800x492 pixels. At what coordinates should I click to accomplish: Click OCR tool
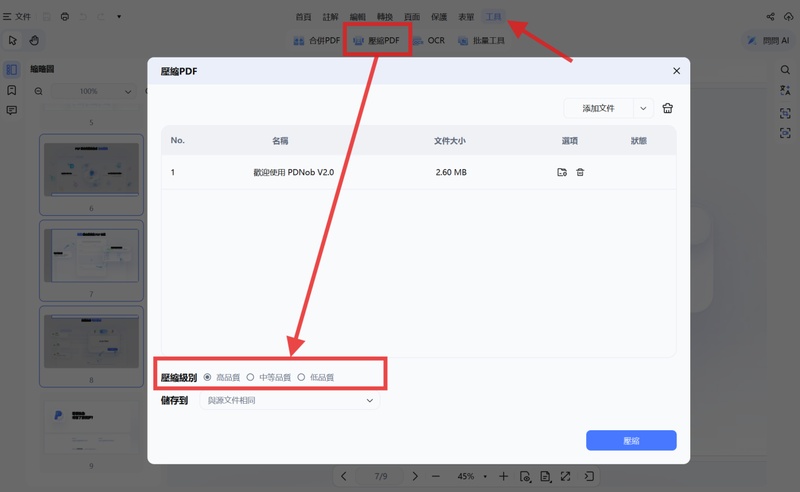[429, 40]
